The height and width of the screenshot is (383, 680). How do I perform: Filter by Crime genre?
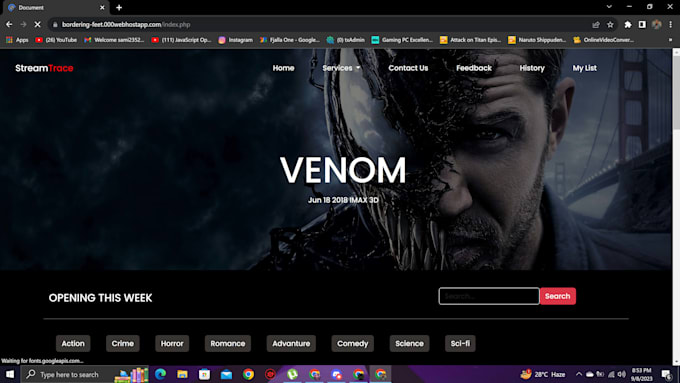pos(123,344)
